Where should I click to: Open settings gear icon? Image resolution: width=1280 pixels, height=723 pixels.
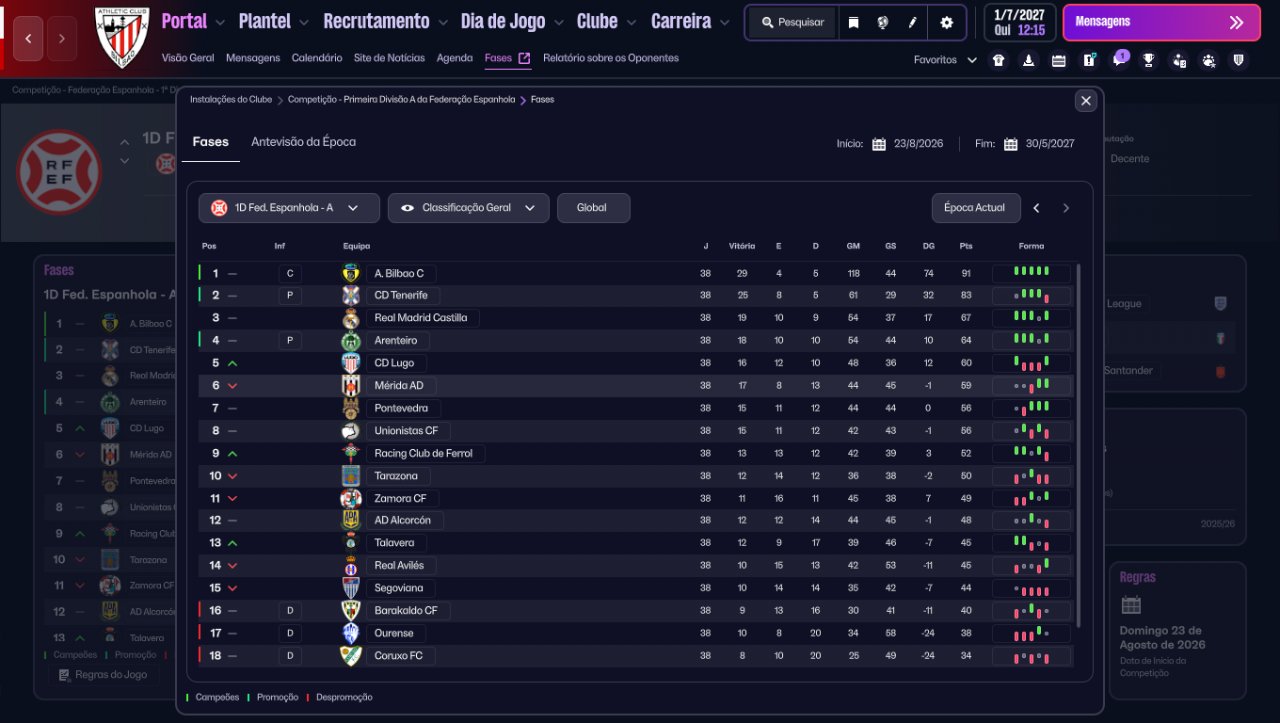pyautogui.click(x=947, y=22)
